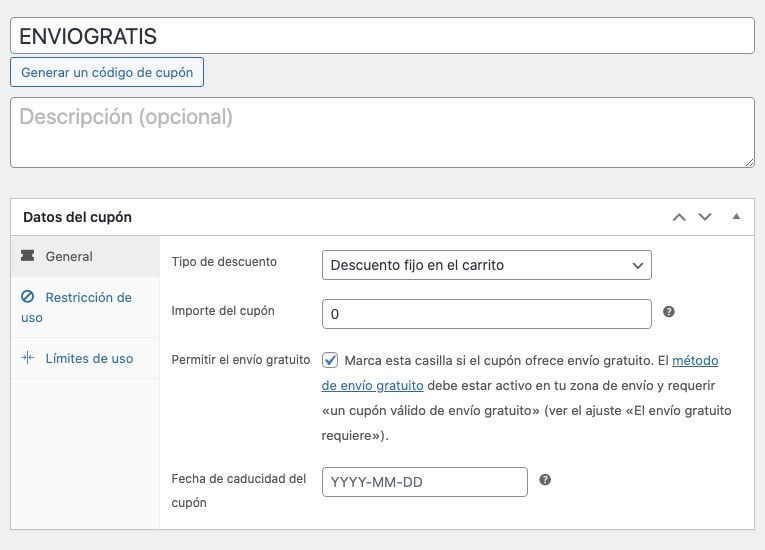Image resolution: width=765 pixels, height=550 pixels.
Task: Click the Restricción de uso ban icon
Action: [x=28, y=296]
